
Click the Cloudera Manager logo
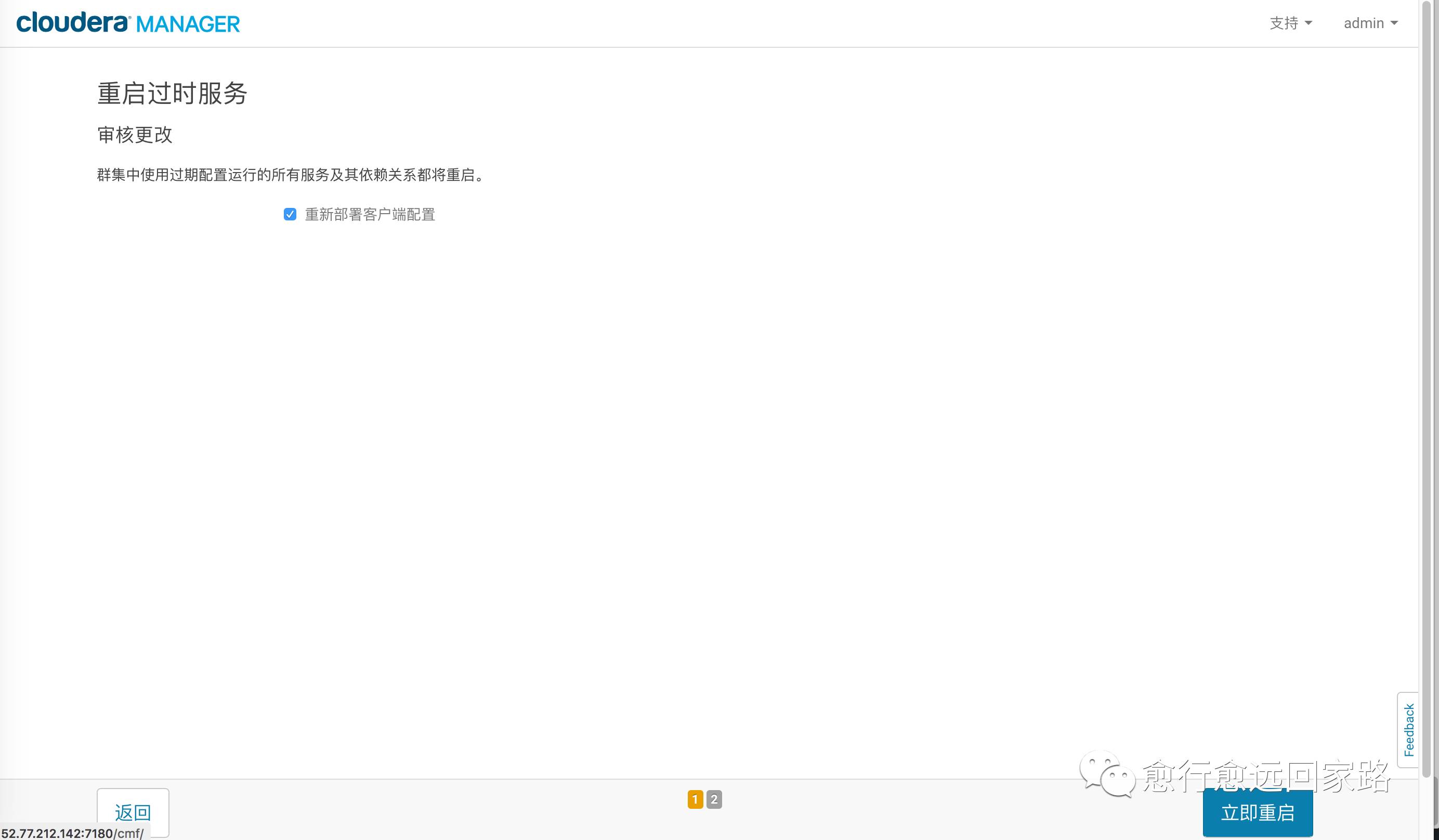click(128, 23)
